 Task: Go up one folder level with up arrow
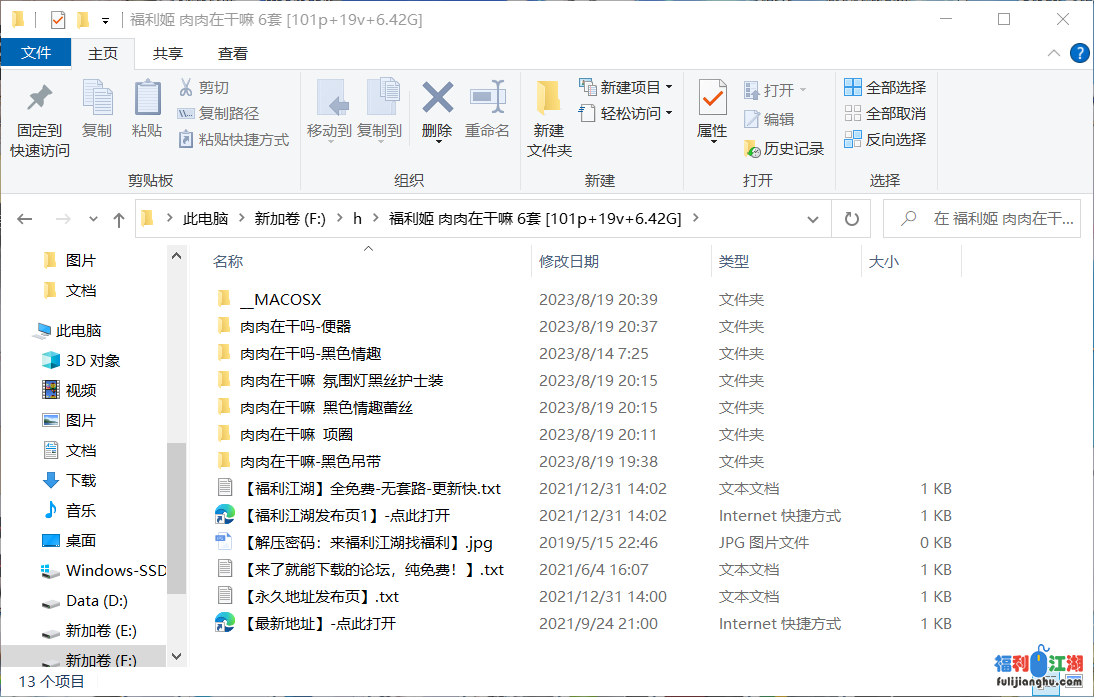[x=119, y=219]
